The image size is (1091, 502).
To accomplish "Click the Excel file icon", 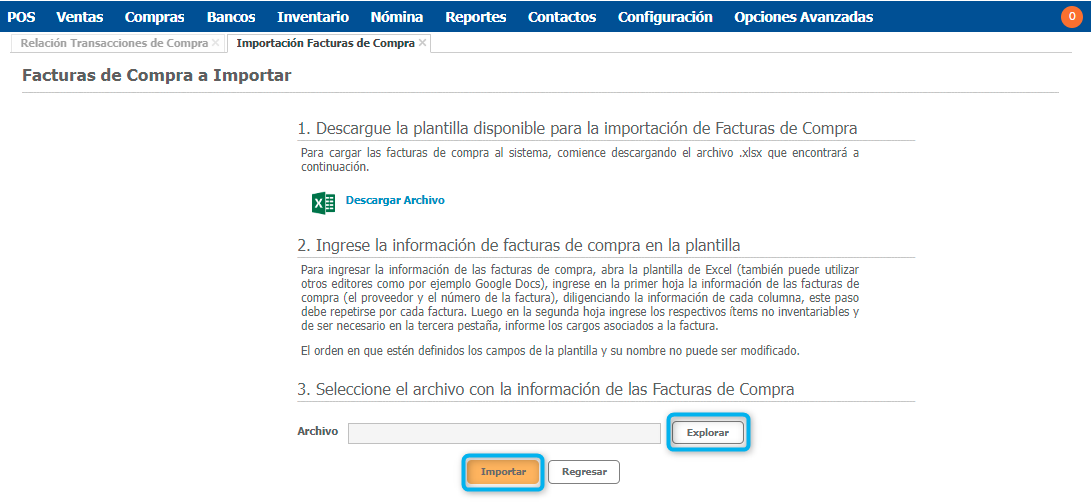I will (323, 202).
